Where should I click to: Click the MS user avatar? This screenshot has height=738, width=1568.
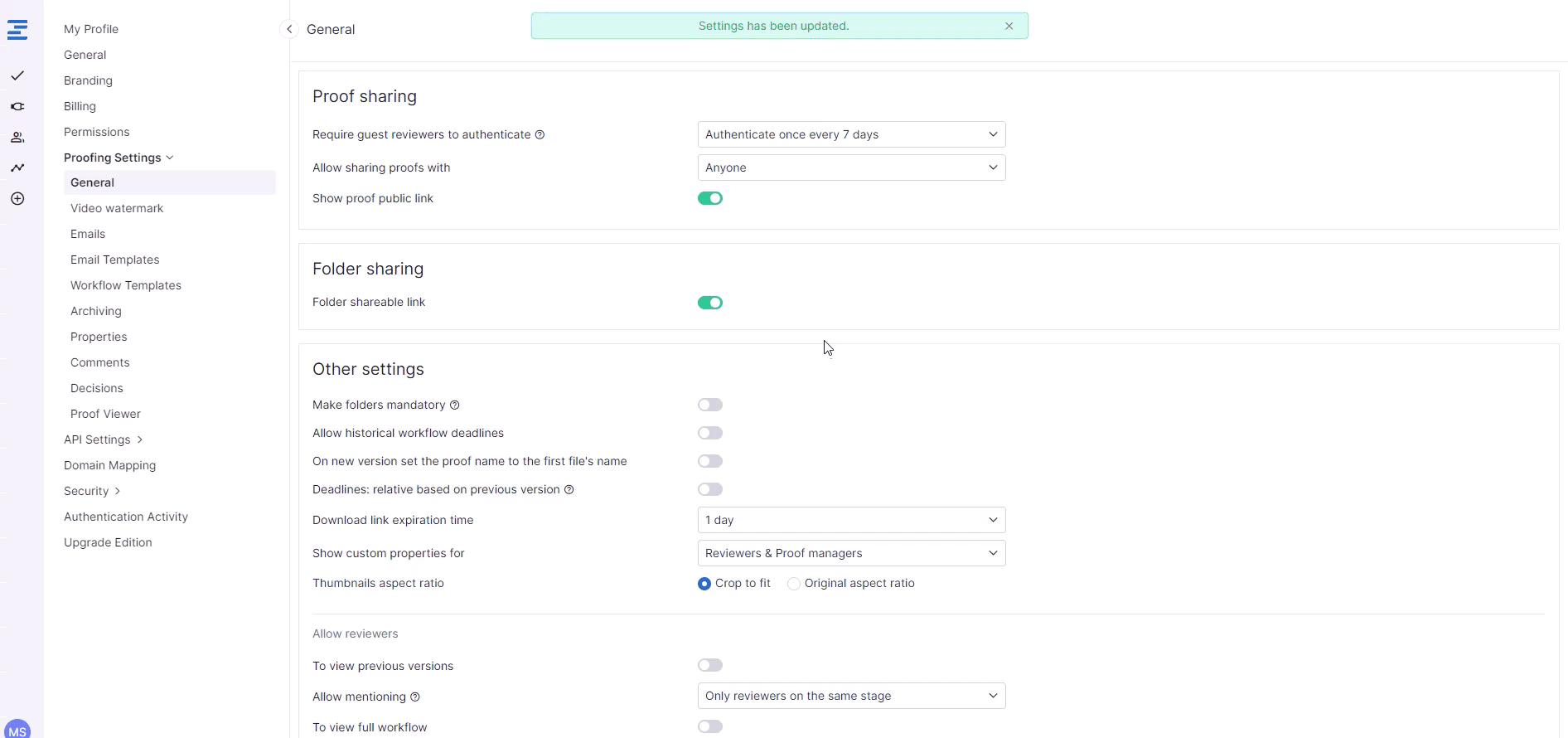coord(17,731)
